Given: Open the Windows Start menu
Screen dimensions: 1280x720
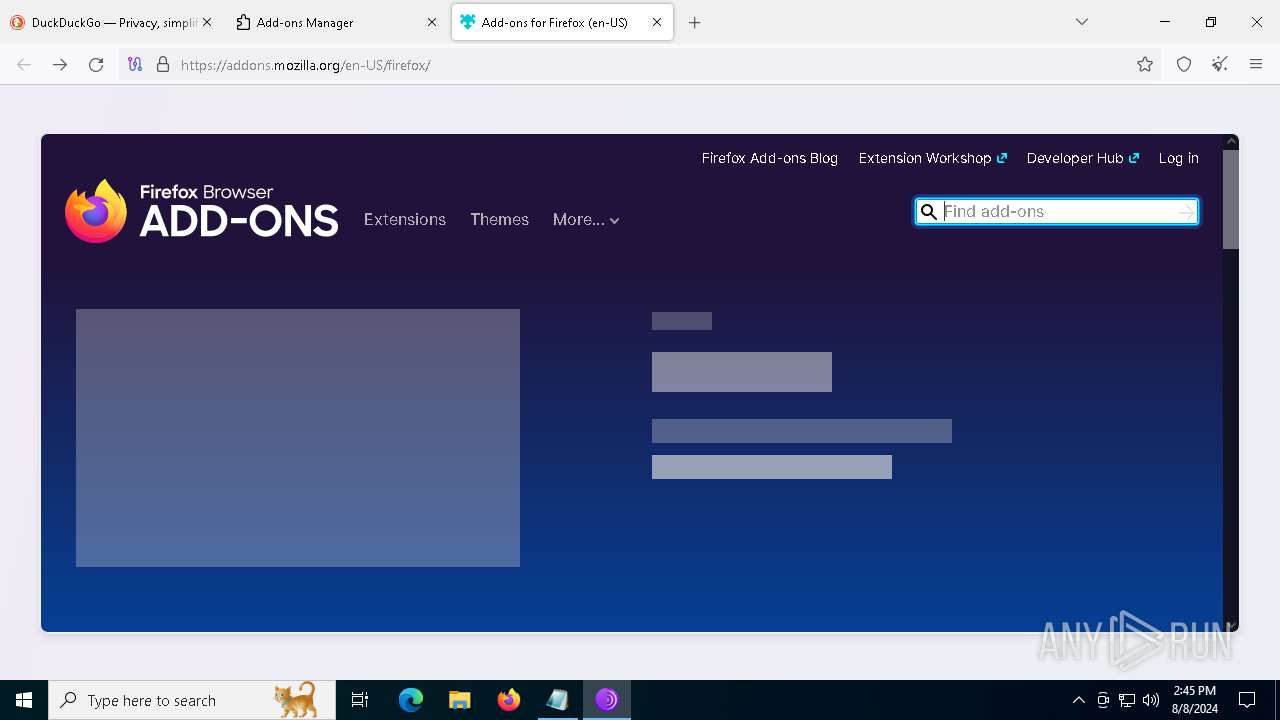Looking at the screenshot, I should 24,700.
